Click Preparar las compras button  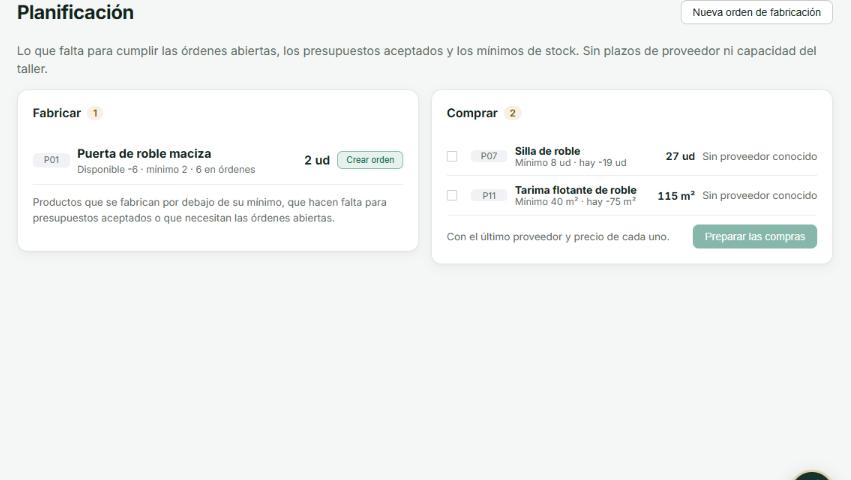pyautogui.click(x=754, y=237)
